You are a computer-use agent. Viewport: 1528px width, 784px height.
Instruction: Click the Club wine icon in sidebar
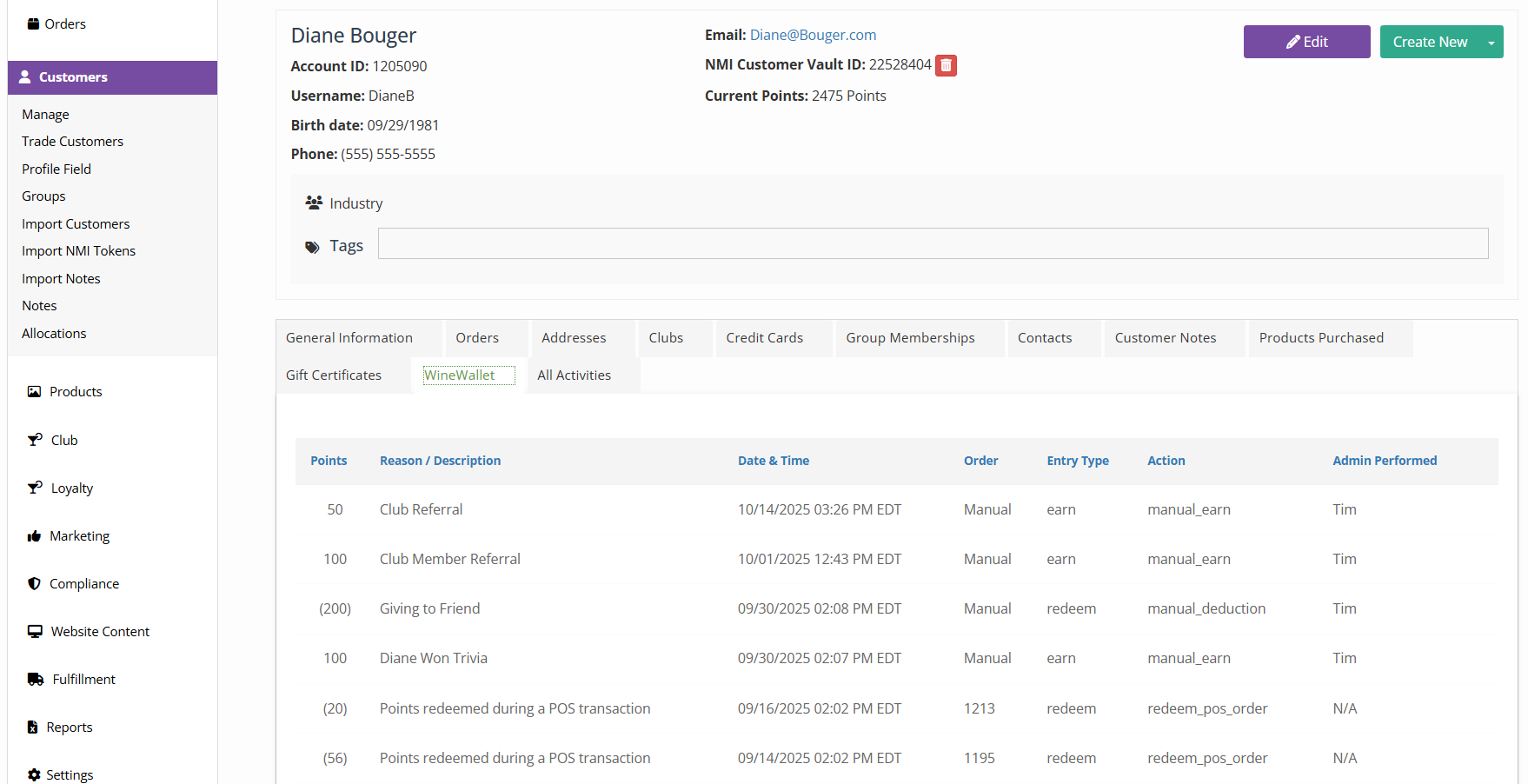pos(34,440)
